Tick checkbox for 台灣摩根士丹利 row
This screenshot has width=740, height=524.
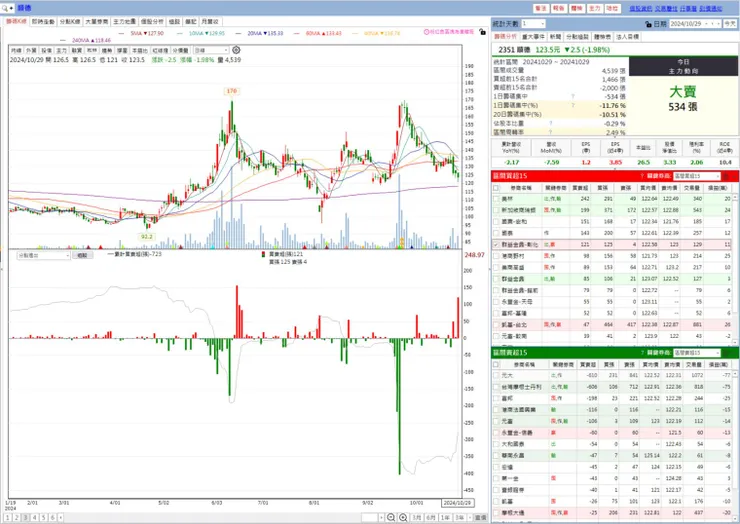(496, 387)
